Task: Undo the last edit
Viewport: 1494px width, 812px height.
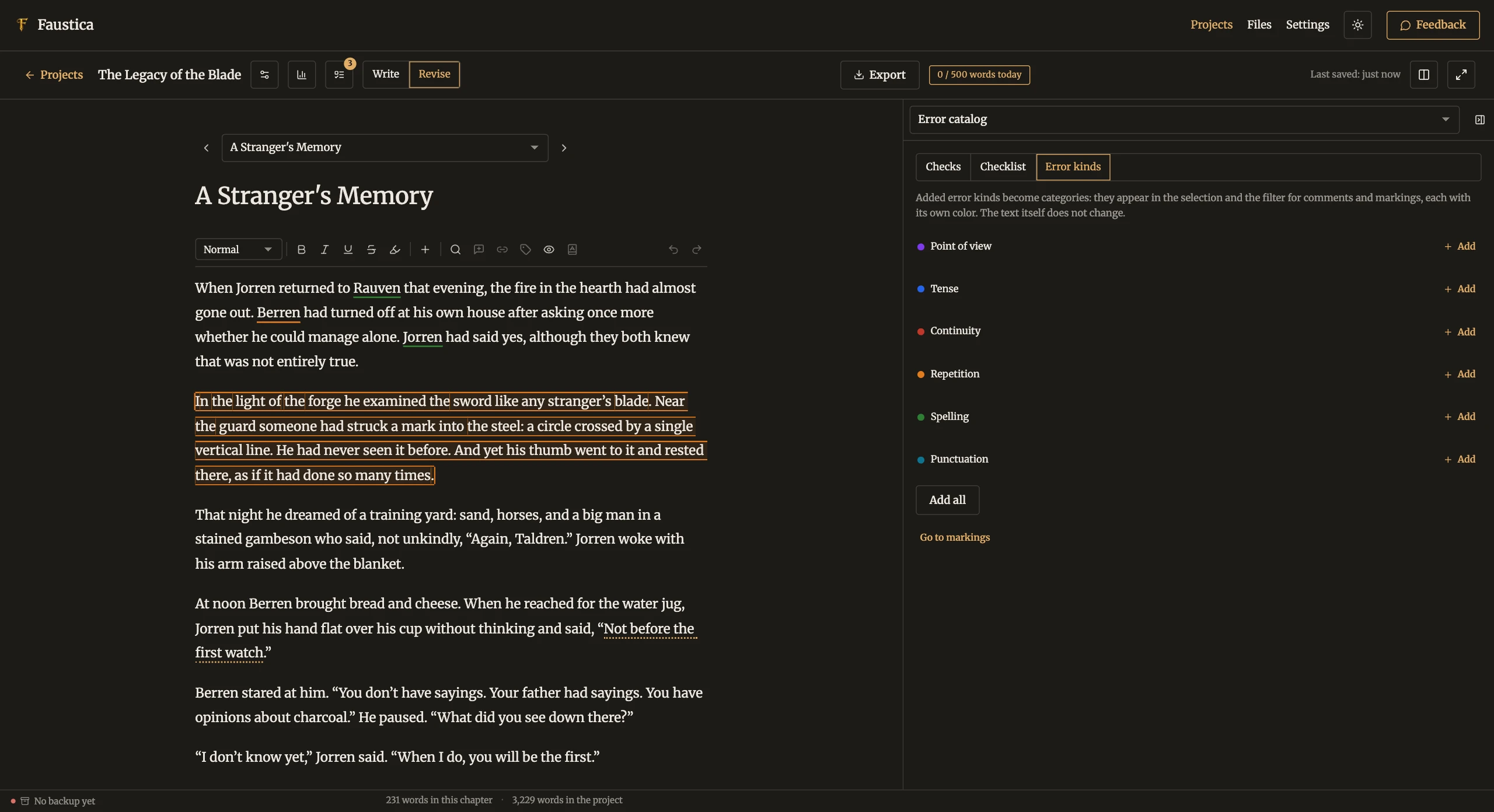Action: coord(673,250)
